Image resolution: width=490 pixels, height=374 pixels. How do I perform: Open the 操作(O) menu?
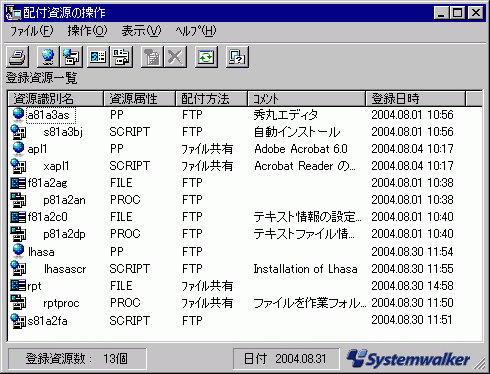[87, 31]
